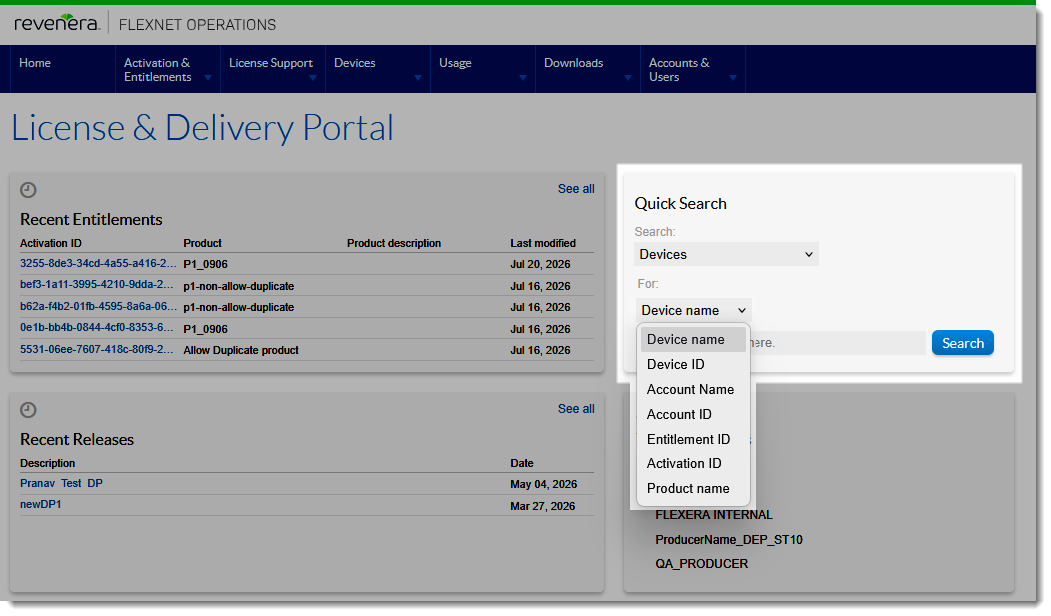The width and height of the screenshot is (1051, 616).
Task: Click the Allow Duplicate product cell
Action: (241, 351)
